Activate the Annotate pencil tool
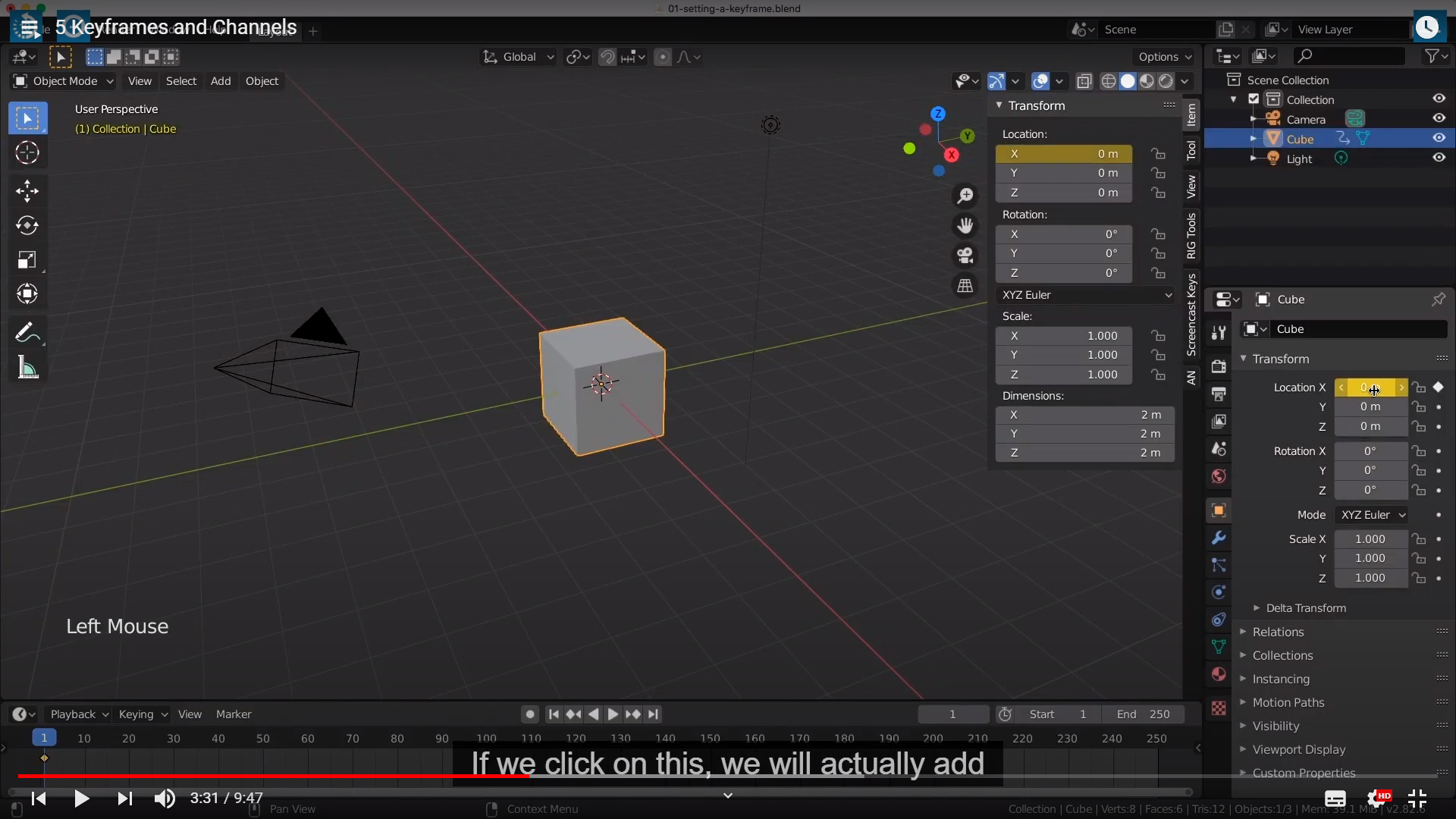This screenshot has width=1456, height=819. 27,332
